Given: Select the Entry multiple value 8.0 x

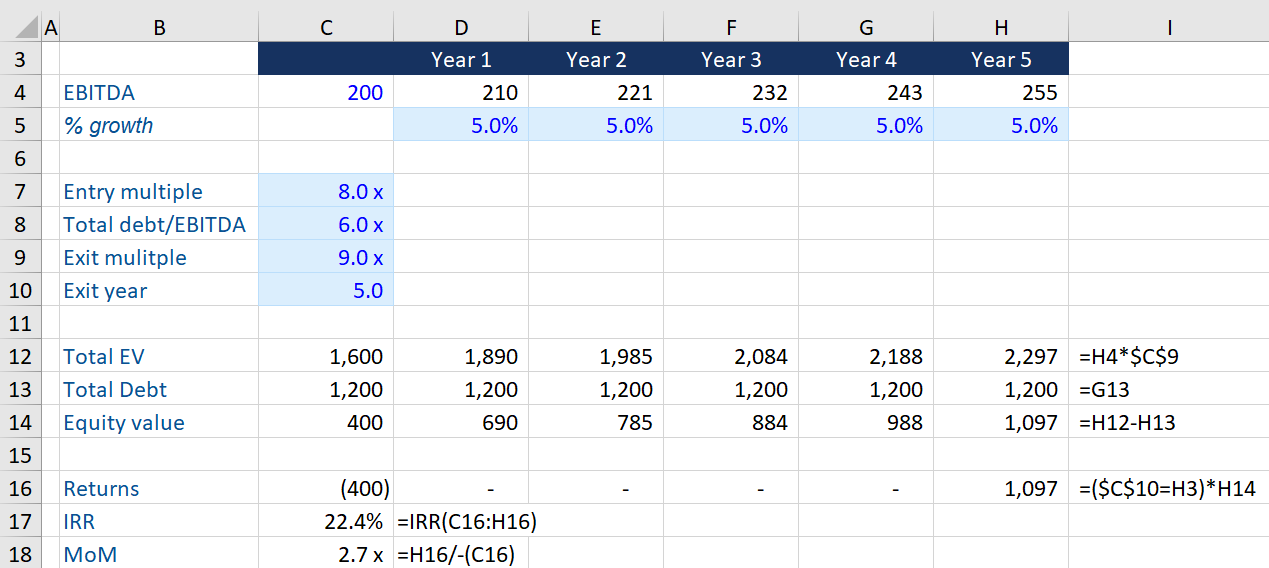Looking at the screenshot, I should tap(326, 192).
